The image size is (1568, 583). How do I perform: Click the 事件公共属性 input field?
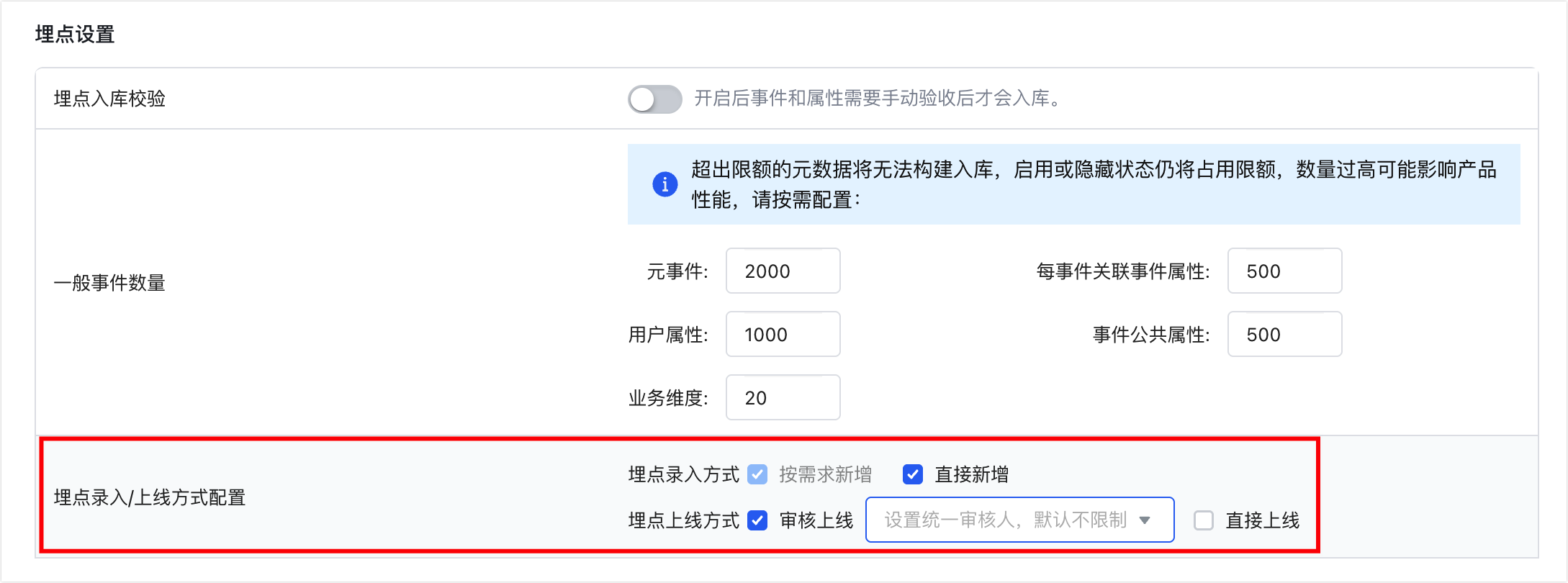[1284, 335]
